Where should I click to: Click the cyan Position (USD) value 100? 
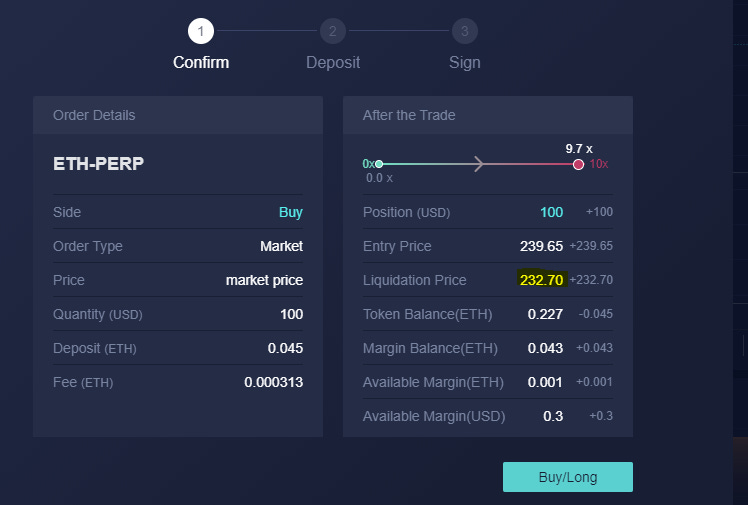point(551,212)
